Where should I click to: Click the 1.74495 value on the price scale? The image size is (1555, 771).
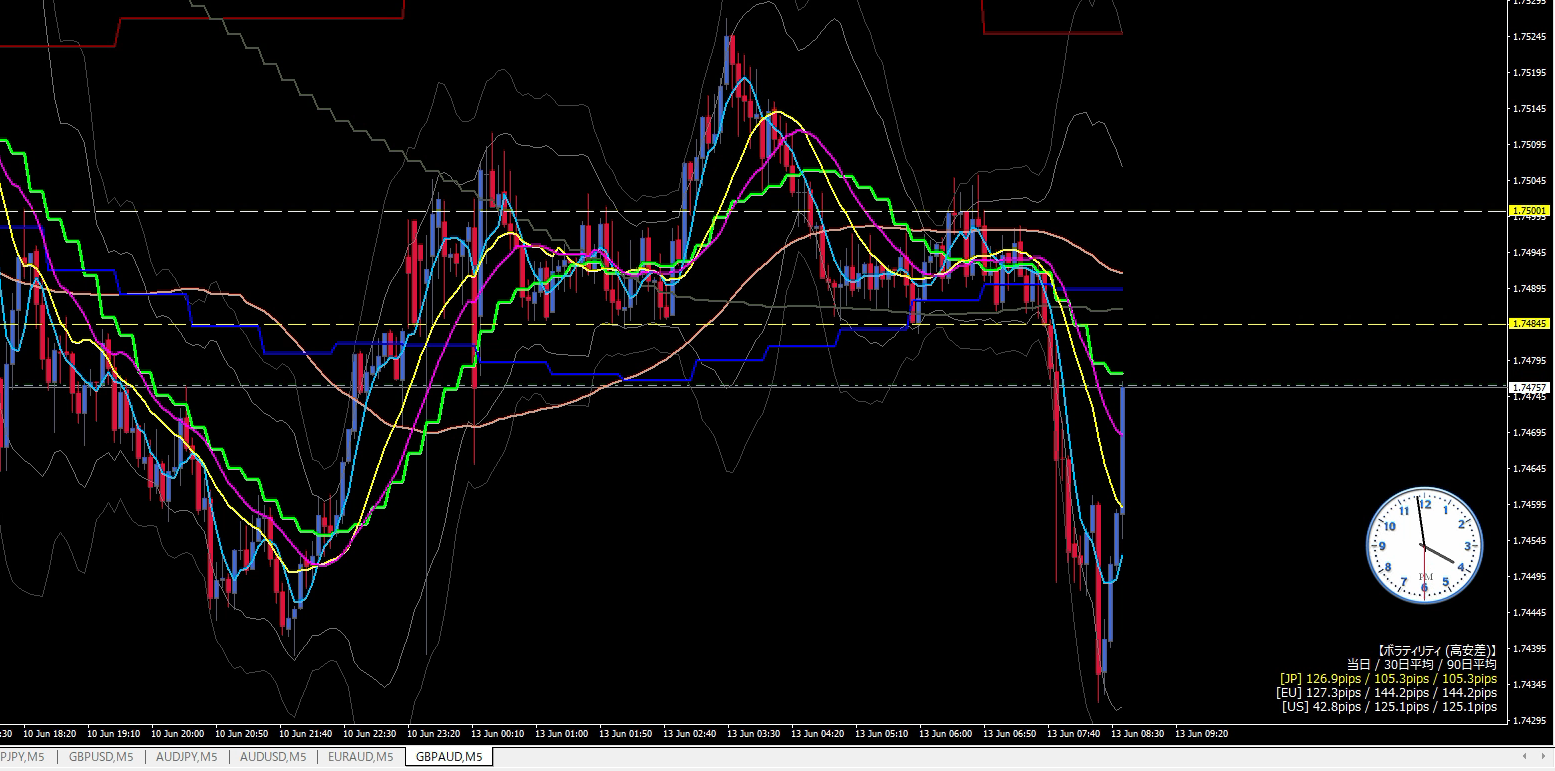[1530, 577]
